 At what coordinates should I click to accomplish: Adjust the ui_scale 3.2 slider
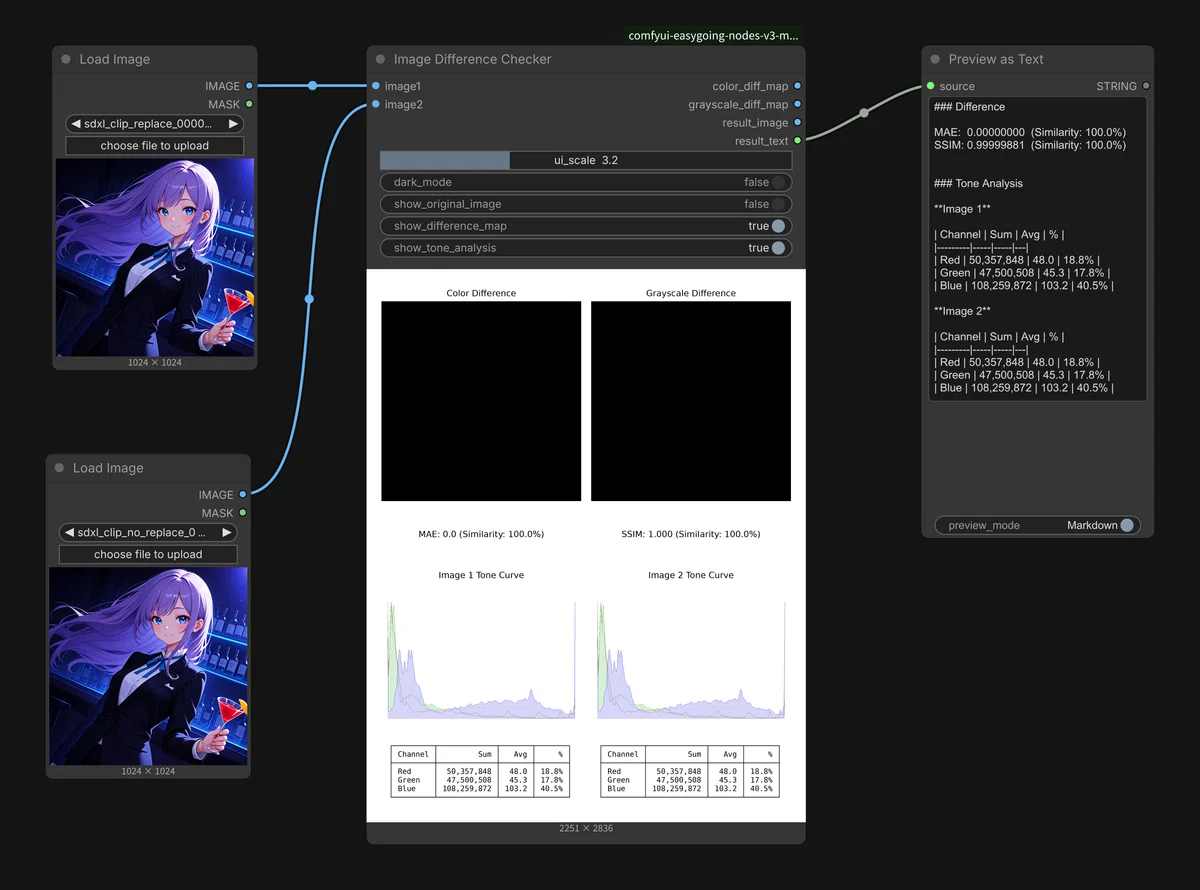pos(586,160)
